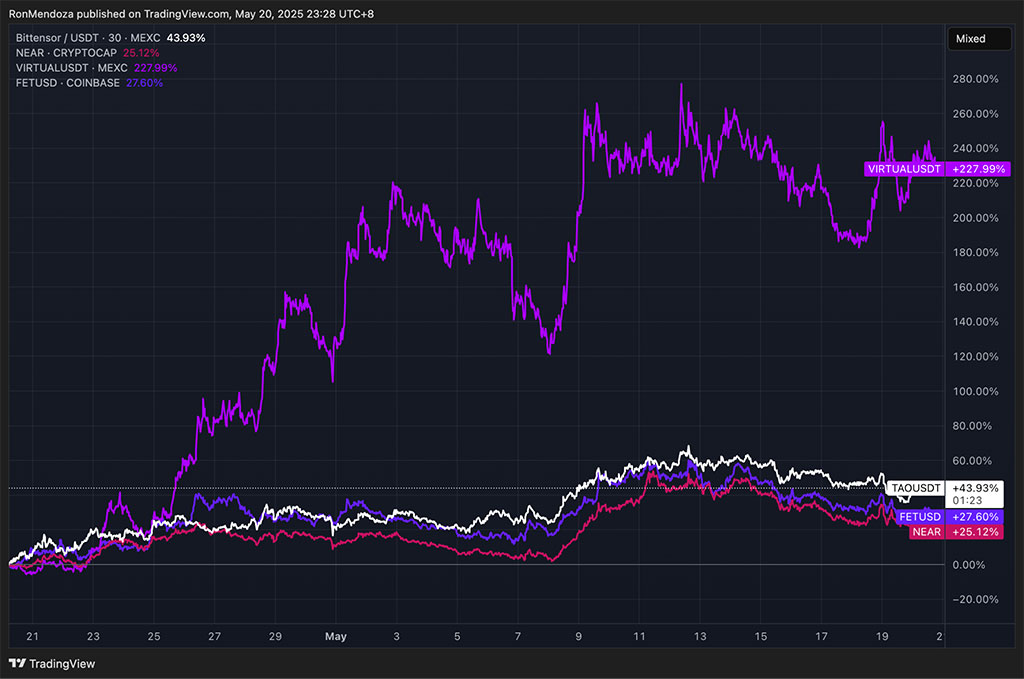This screenshot has height=679, width=1024.
Task: Click date 11 on the time axis
Action: pyautogui.click(x=639, y=636)
